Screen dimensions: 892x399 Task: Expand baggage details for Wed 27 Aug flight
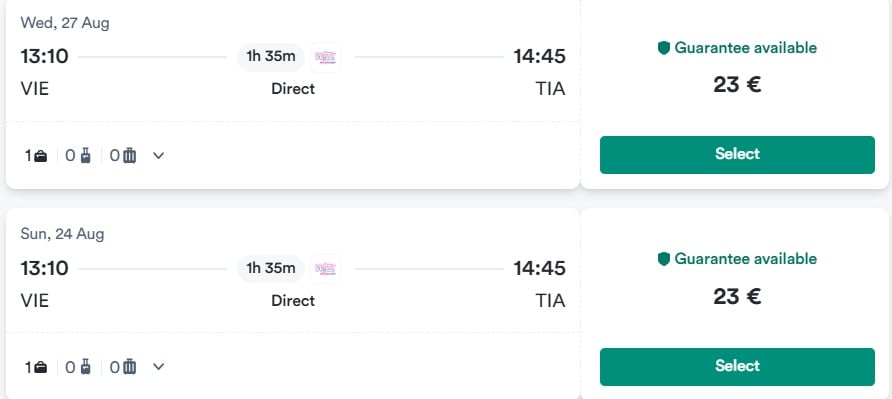pyautogui.click(x=159, y=155)
